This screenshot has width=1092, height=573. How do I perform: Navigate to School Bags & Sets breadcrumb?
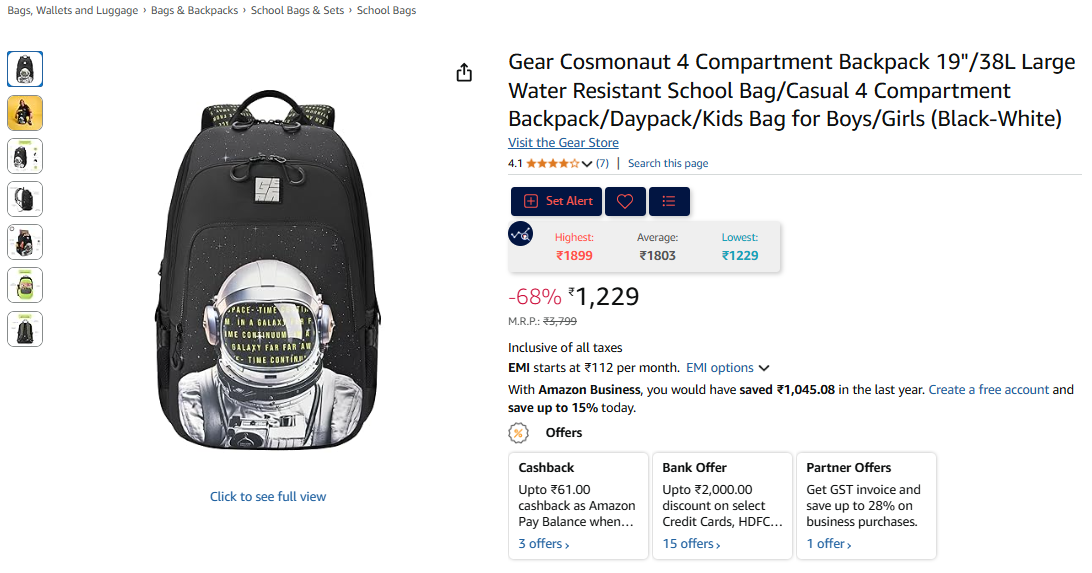297,11
